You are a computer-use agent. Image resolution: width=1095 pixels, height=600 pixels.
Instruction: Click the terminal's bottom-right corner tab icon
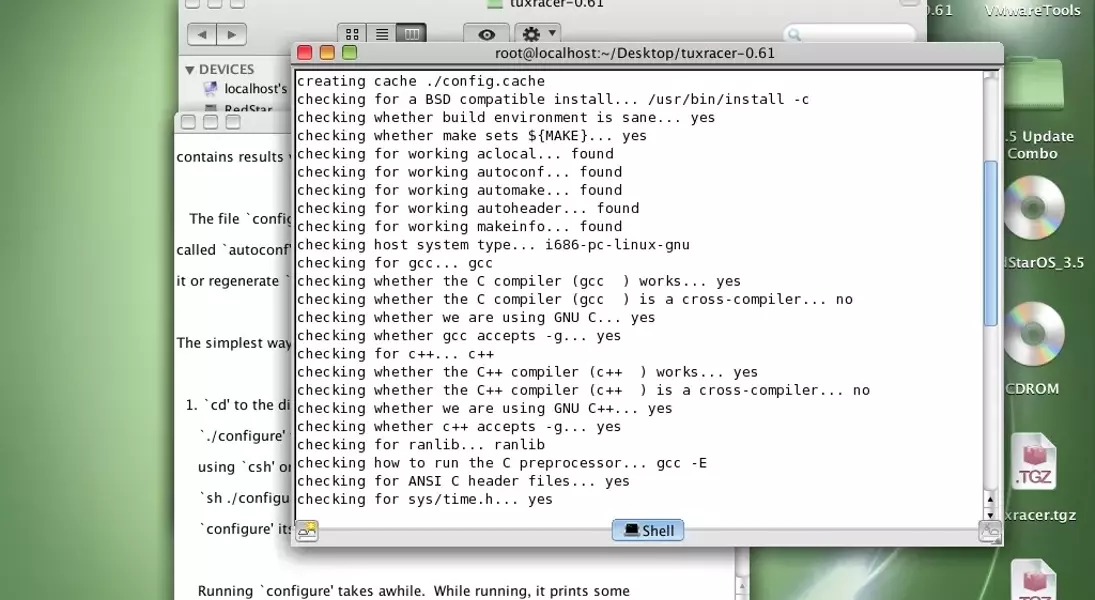point(990,531)
